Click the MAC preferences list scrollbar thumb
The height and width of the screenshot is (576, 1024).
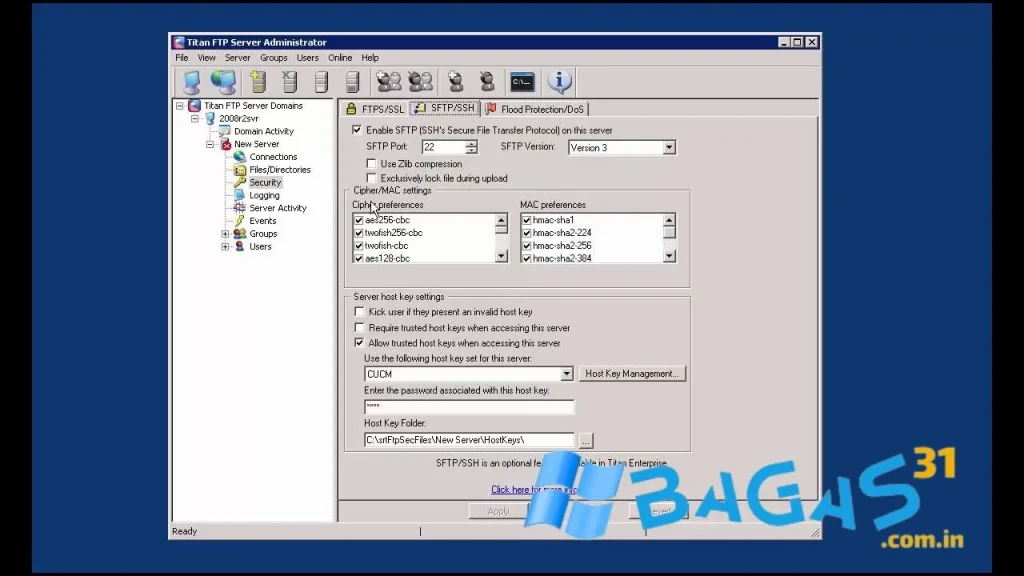click(x=669, y=232)
